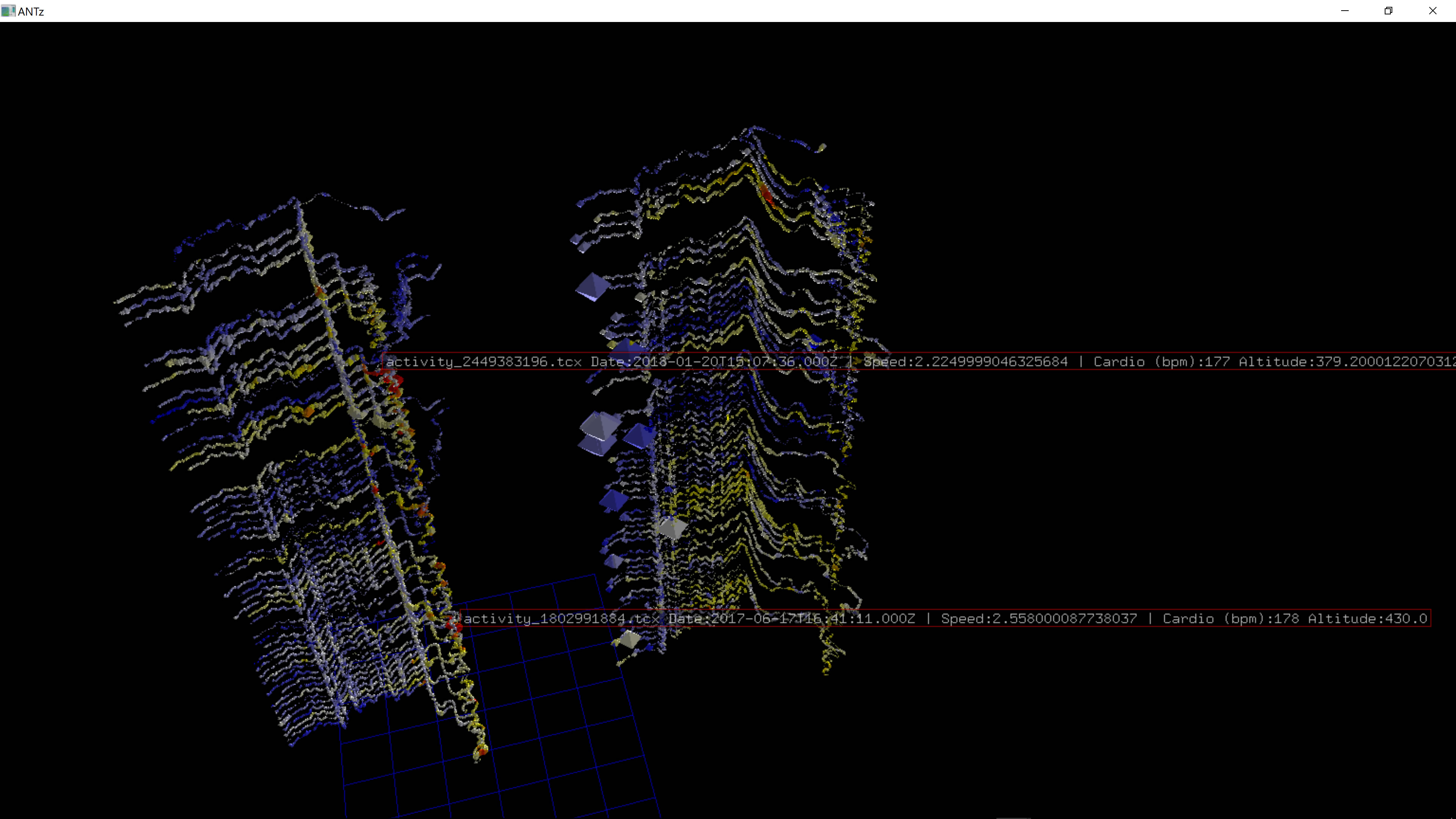Restore down the ANTz window
The height and width of the screenshot is (819, 1456).
click(1388, 11)
